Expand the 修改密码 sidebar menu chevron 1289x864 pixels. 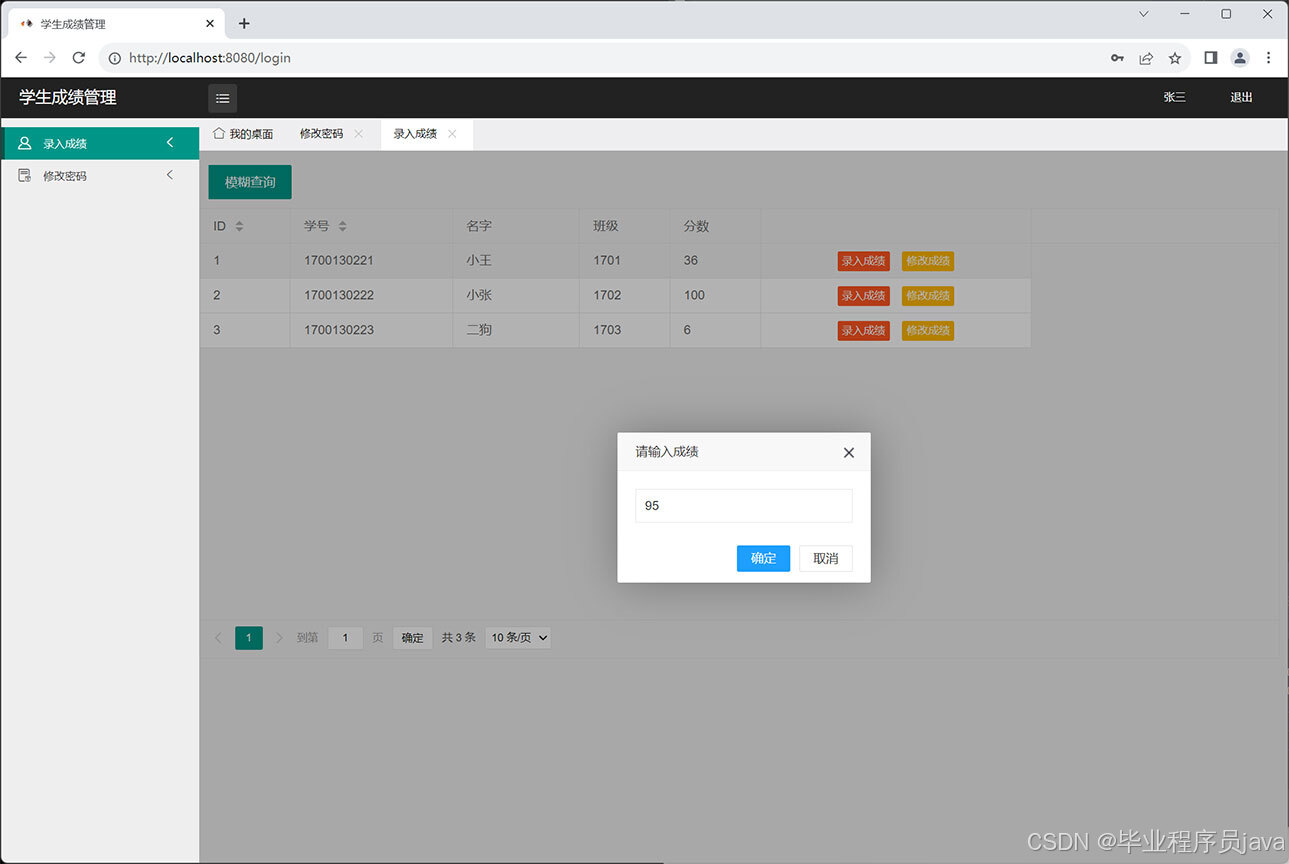[170, 175]
